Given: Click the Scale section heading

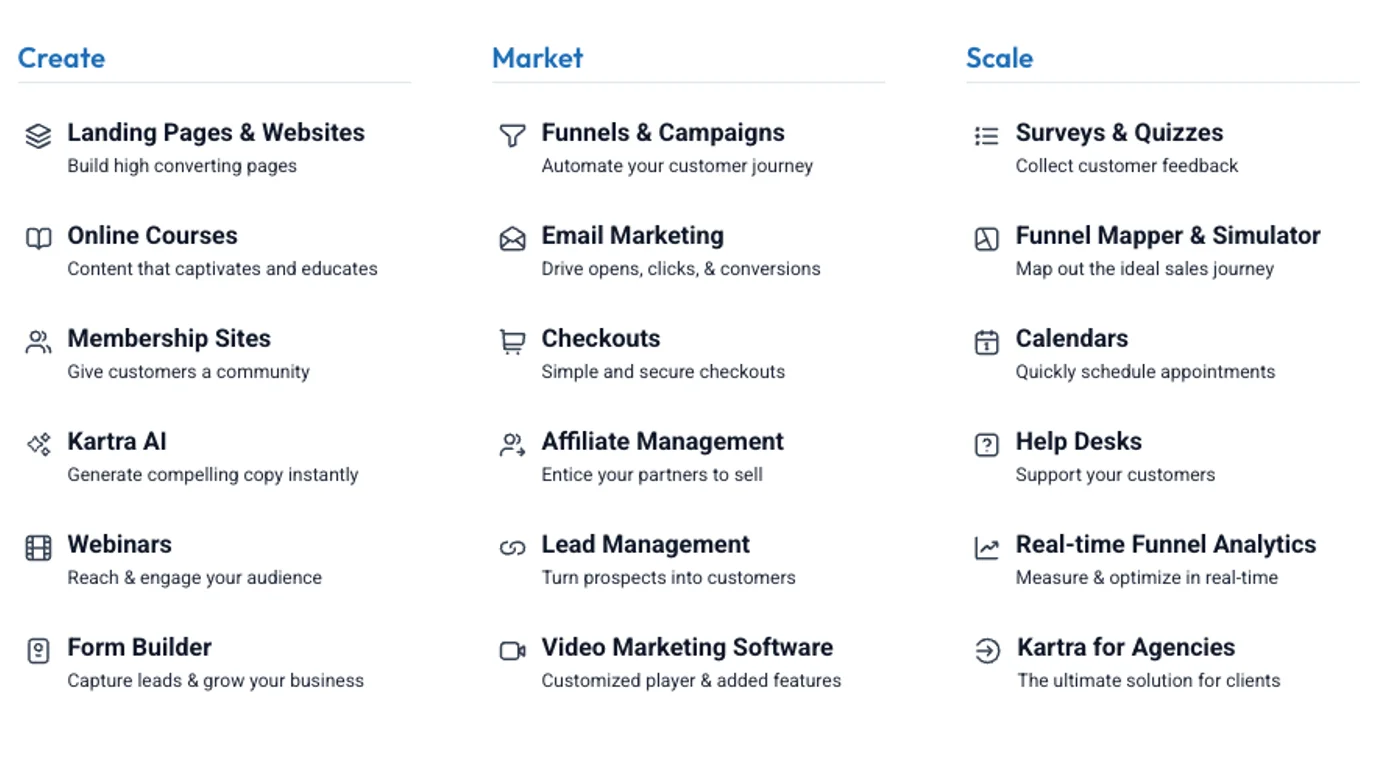Looking at the screenshot, I should pos(999,58).
